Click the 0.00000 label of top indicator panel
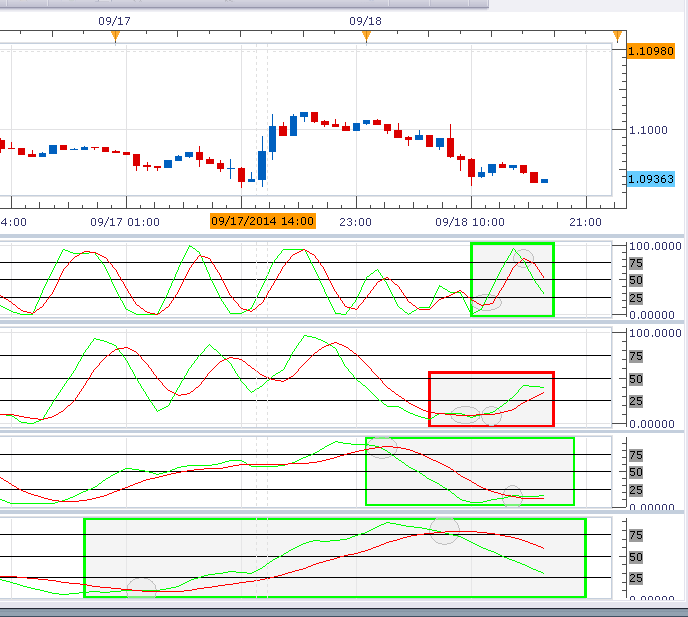The width and height of the screenshot is (688, 617). click(x=652, y=315)
